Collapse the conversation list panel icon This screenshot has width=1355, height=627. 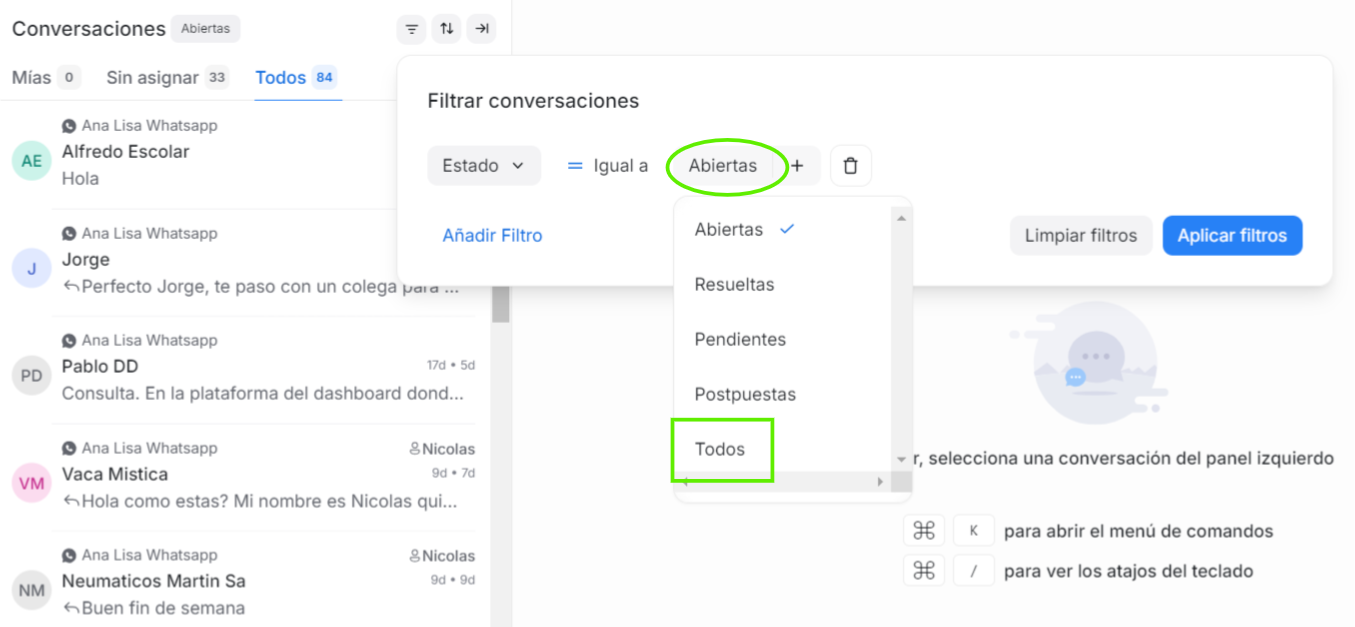pos(482,29)
